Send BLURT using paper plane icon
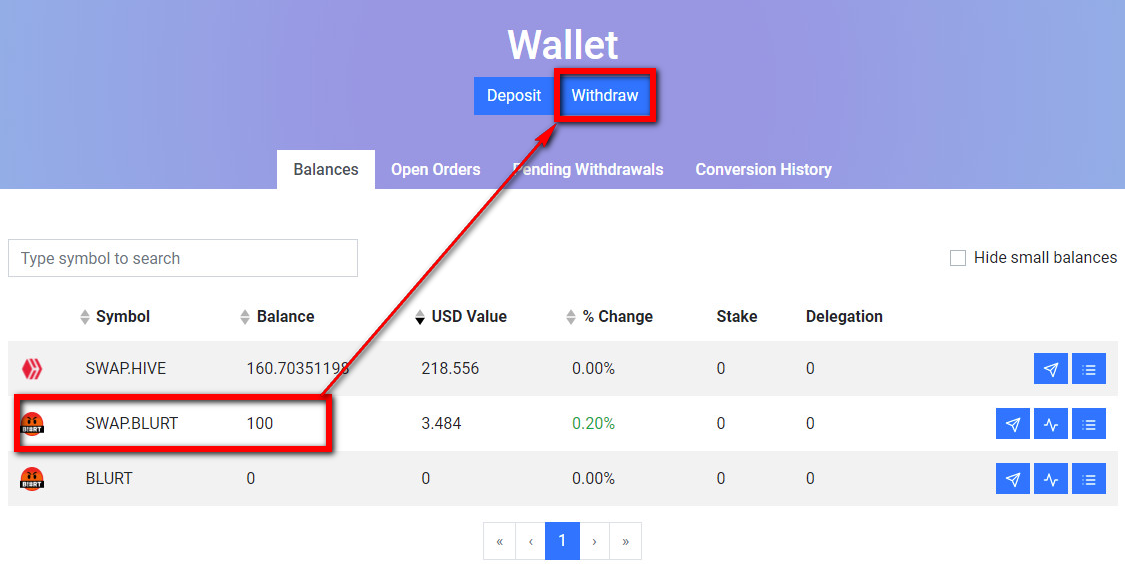 tap(1012, 479)
